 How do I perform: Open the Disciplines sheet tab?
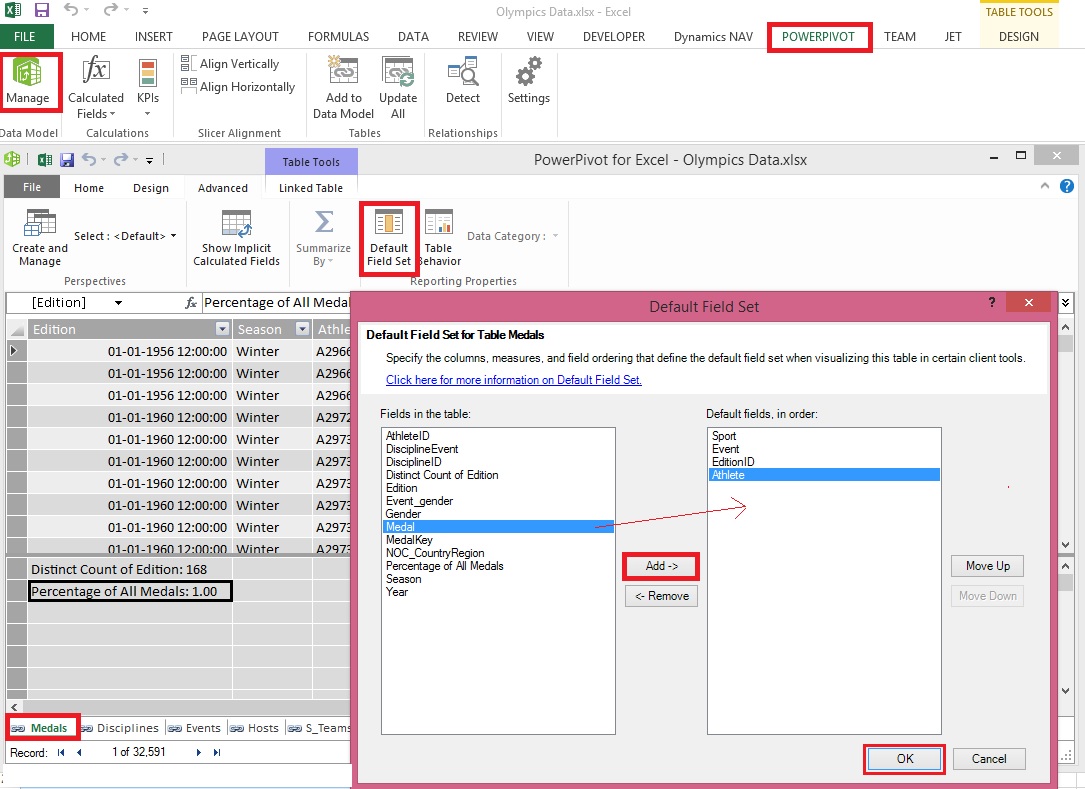(121, 728)
